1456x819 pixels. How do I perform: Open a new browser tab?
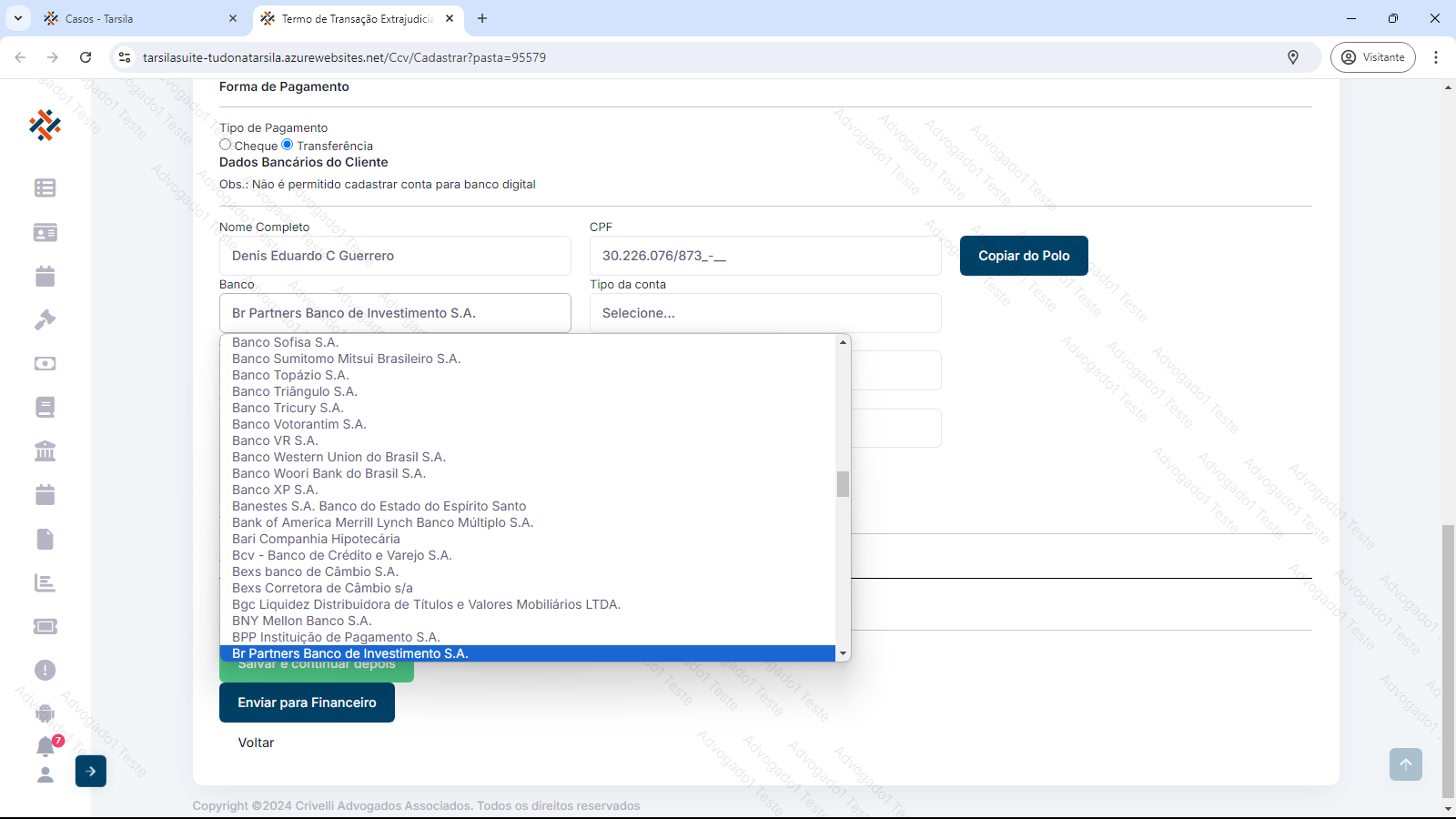(482, 18)
